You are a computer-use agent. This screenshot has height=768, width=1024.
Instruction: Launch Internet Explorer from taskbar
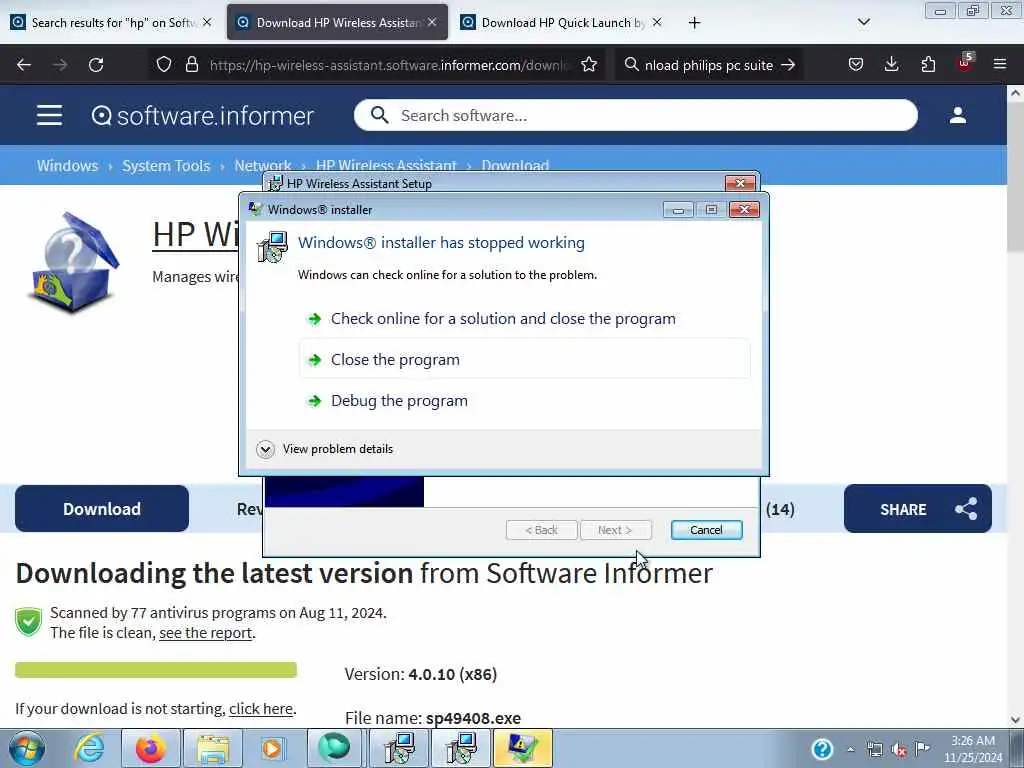point(89,749)
